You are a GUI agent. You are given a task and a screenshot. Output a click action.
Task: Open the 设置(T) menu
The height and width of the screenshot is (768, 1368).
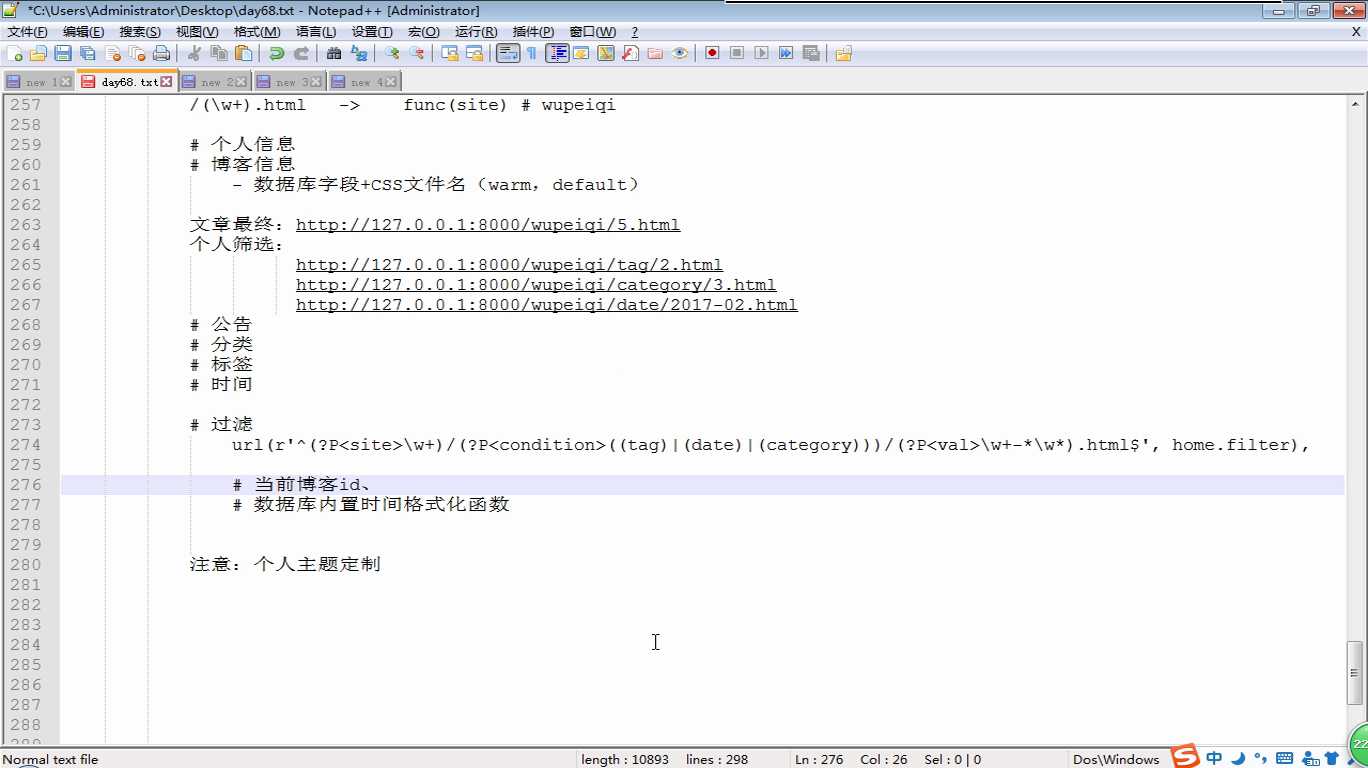coord(372,32)
